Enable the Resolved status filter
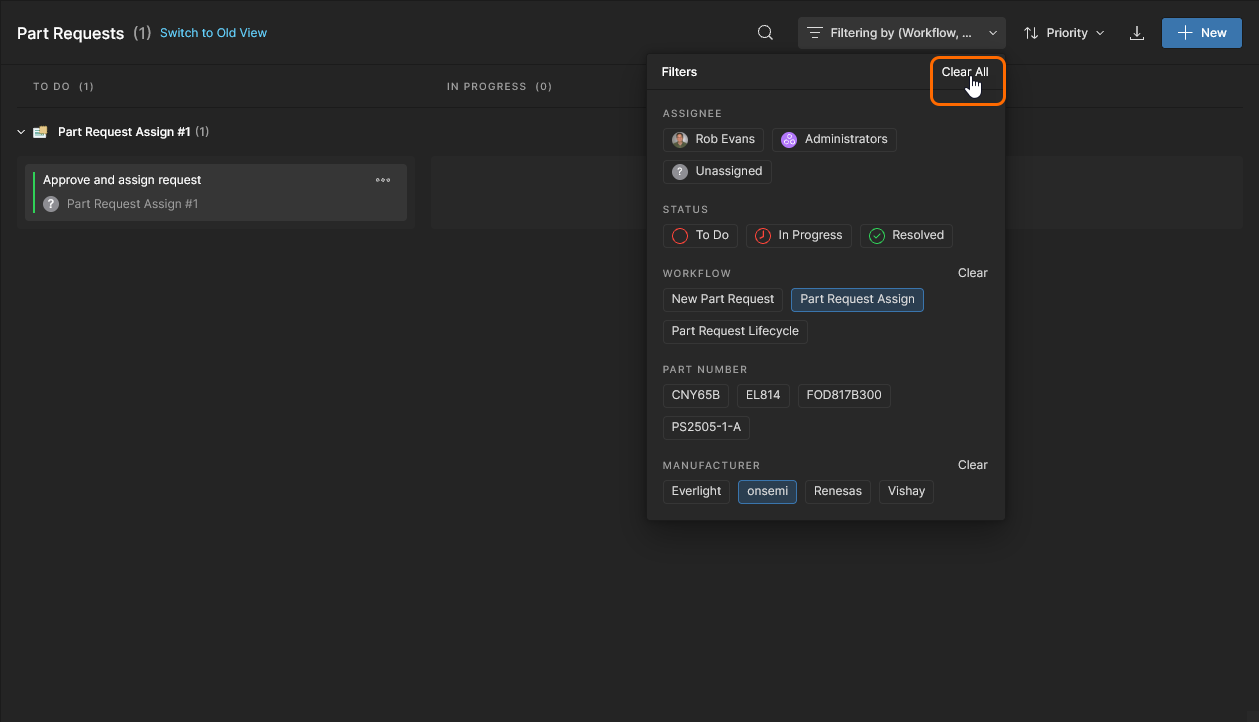1259x722 pixels. click(906, 235)
